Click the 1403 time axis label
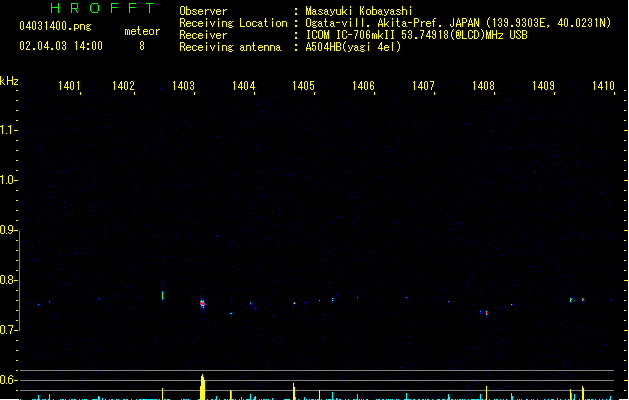The image size is (629, 400). tap(183, 86)
